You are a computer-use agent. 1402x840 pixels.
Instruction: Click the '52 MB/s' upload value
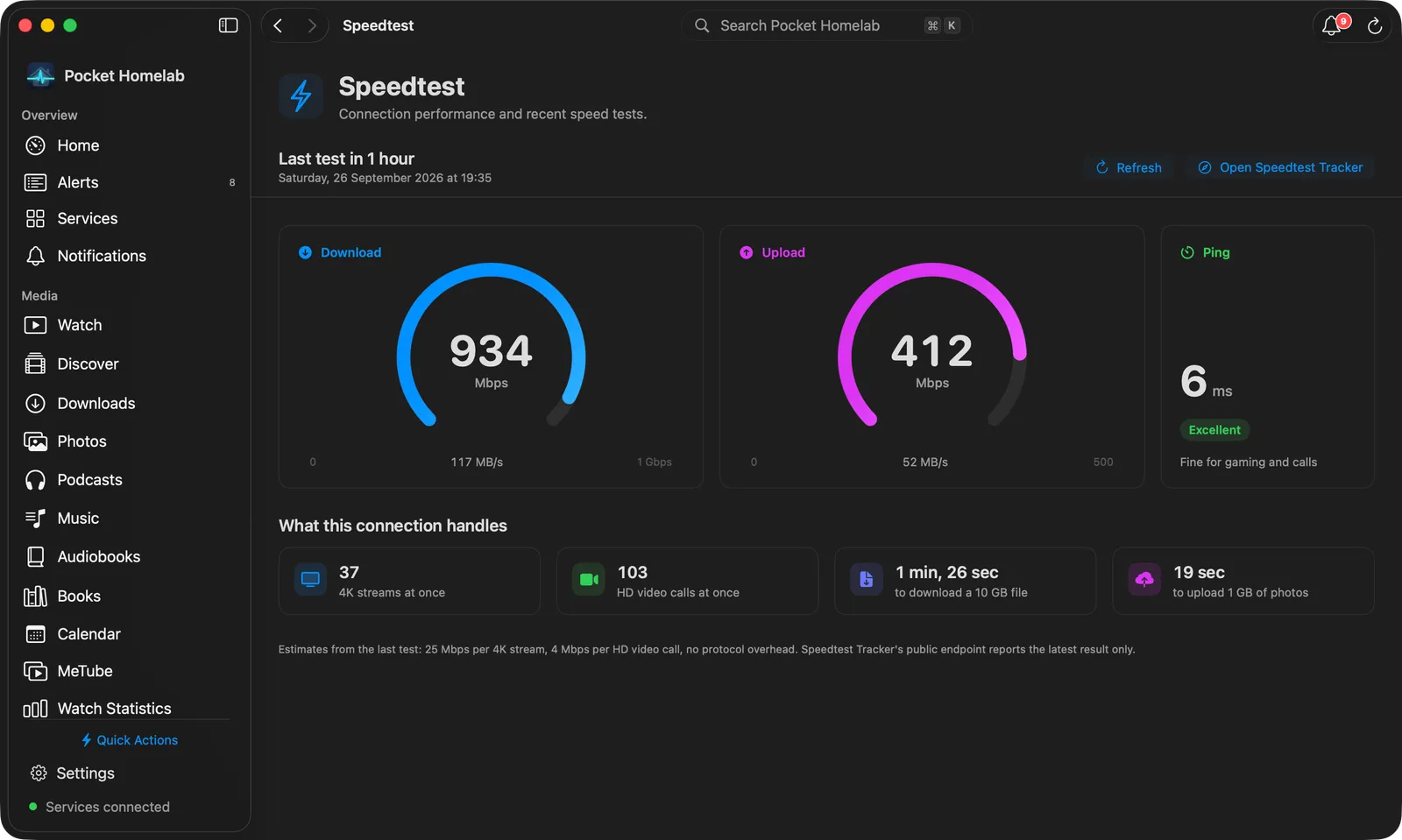[x=925, y=462]
